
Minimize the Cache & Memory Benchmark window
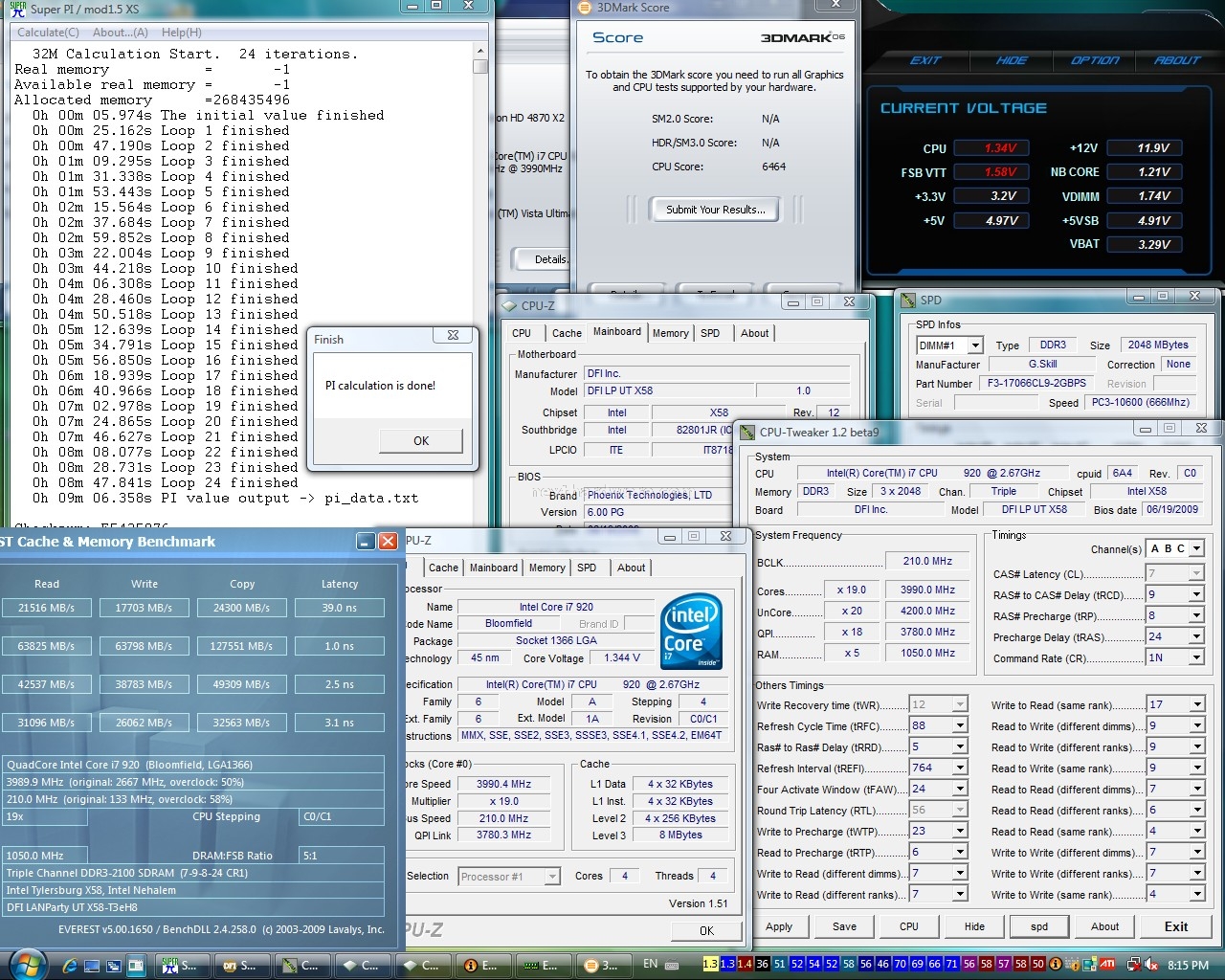tap(366, 542)
